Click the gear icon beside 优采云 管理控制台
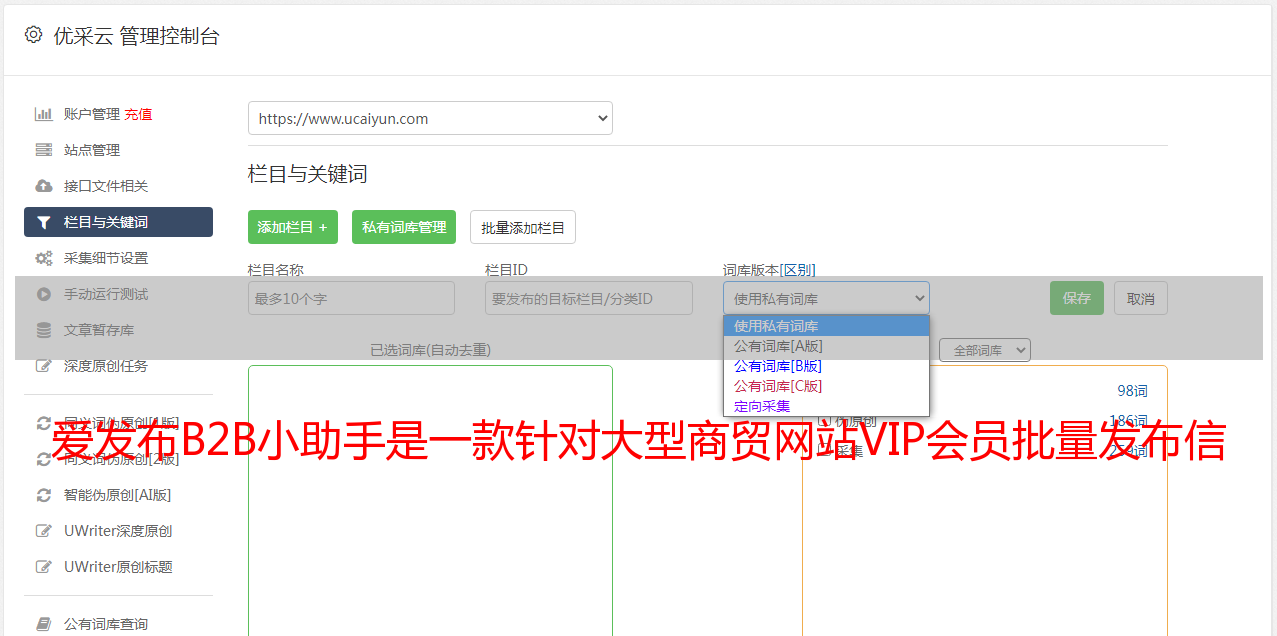The width and height of the screenshot is (1277, 636). 33,35
